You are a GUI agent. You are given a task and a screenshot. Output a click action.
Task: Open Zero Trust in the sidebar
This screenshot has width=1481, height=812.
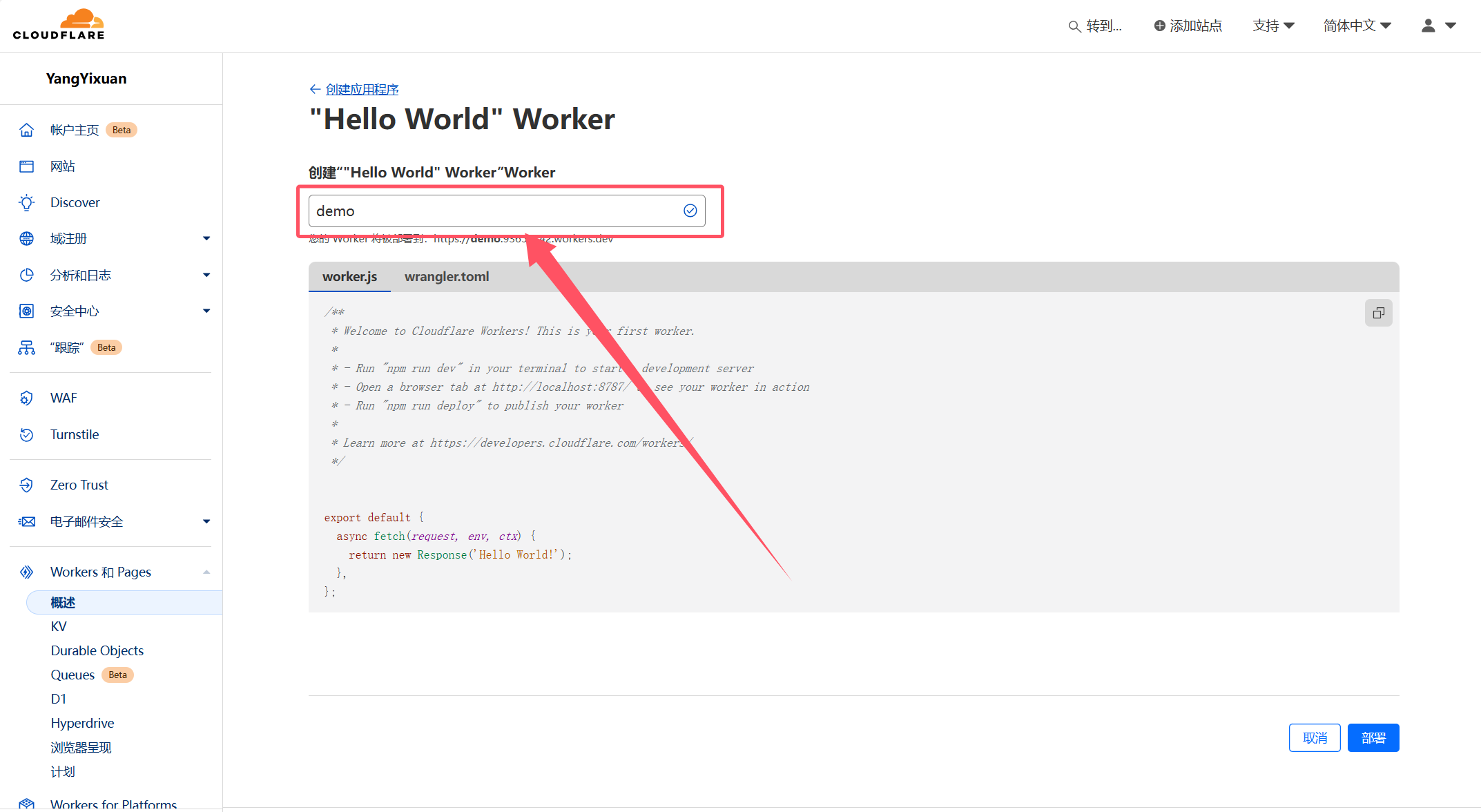79,485
